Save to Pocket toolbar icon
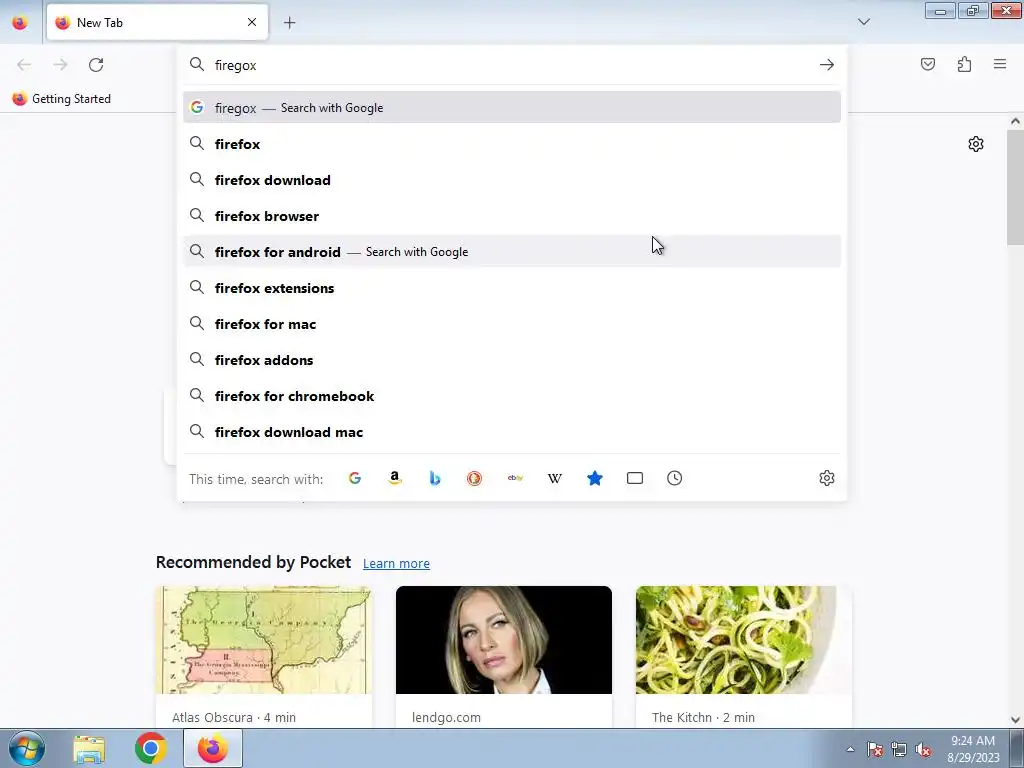The height and width of the screenshot is (768, 1024). point(927,64)
